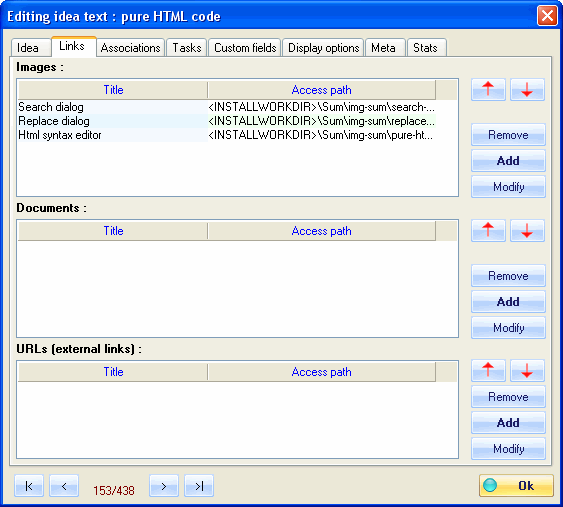Viewport: 563px width, 507px height.
Task: Add a new document link
Action: pyautogui.click(x=508, y=302)
